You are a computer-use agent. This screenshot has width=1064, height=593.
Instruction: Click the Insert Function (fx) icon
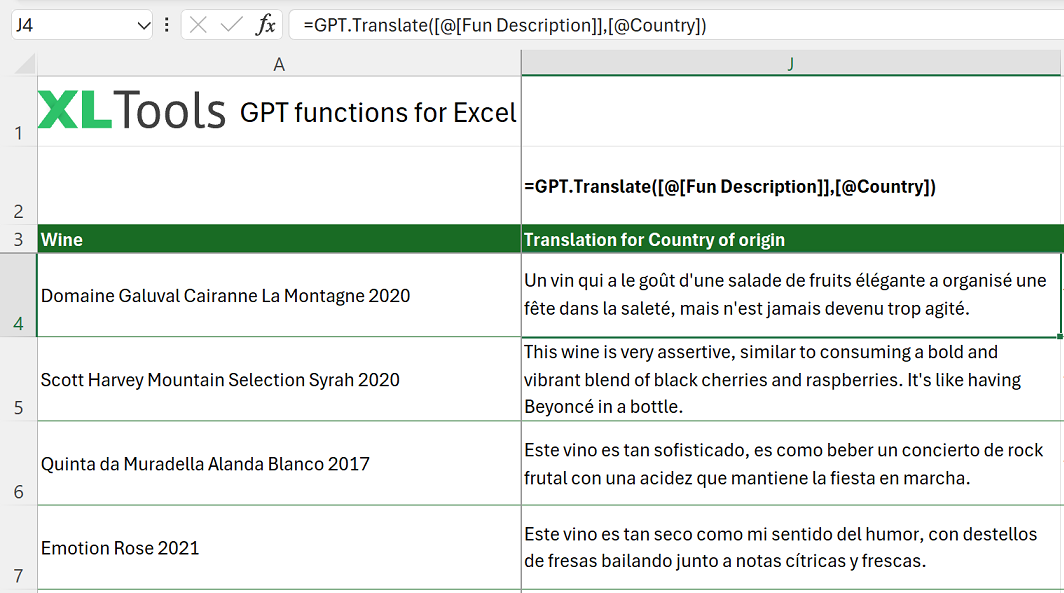coord(265,24)
